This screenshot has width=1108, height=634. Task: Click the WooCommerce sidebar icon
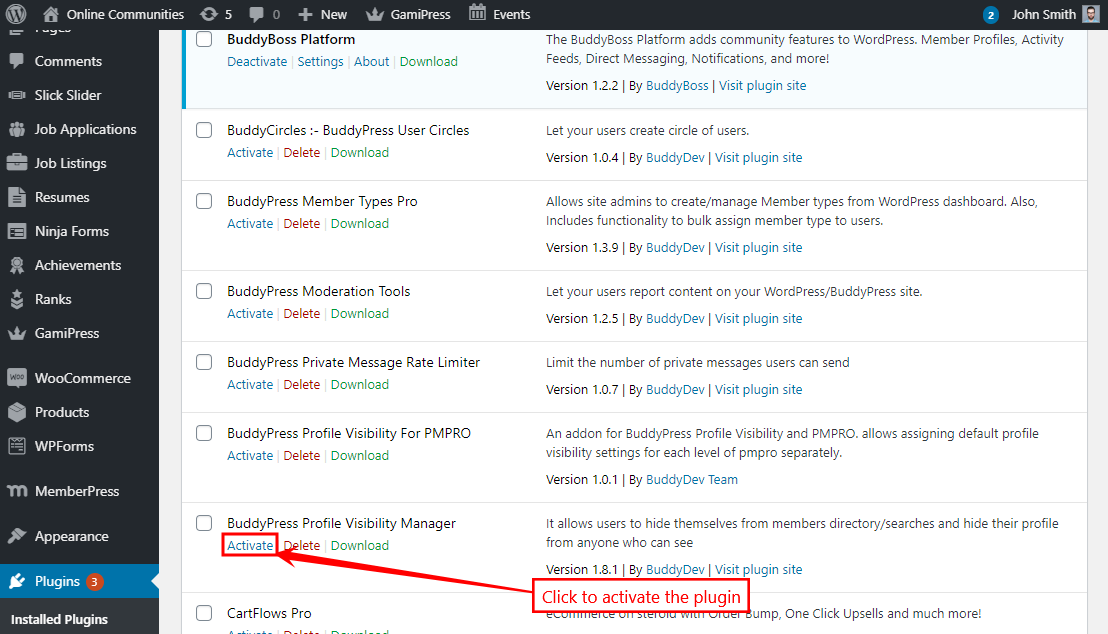click(x=17, y=378)
